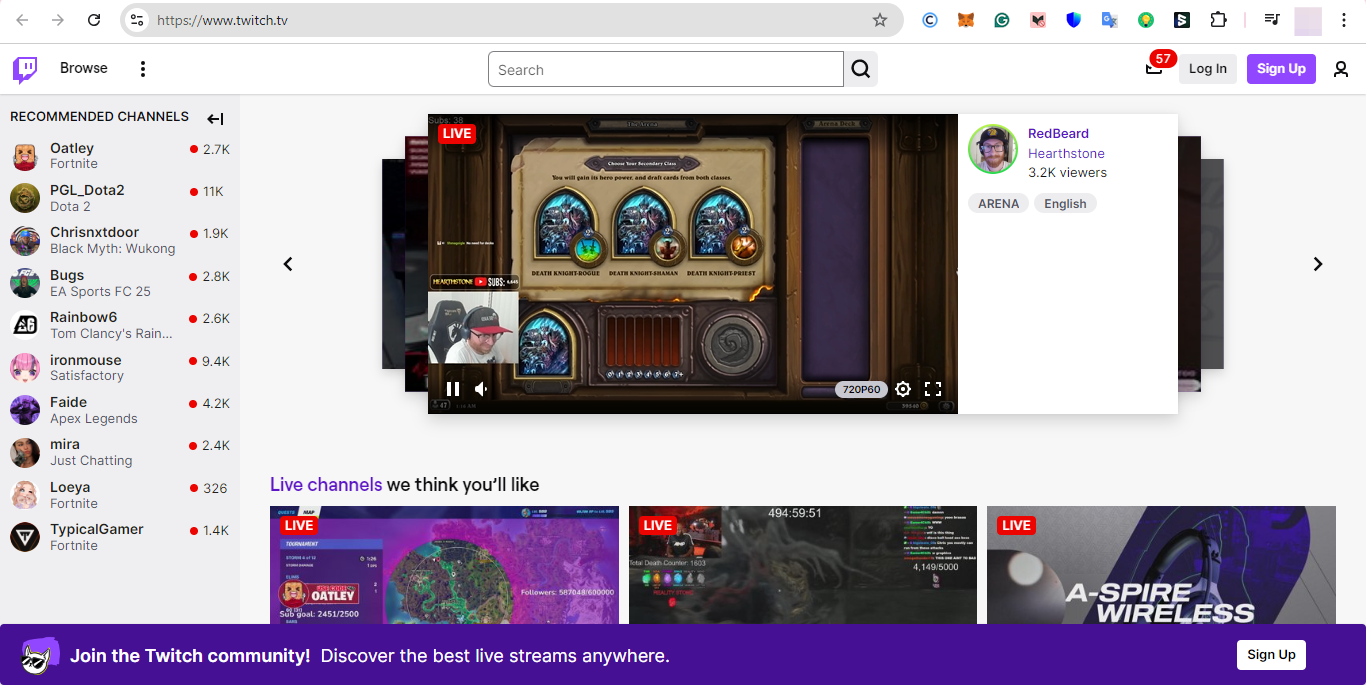Open the Google Translate extension
The width and height of the screenshot is (1366, 685).
click(x=1109, y=20)
